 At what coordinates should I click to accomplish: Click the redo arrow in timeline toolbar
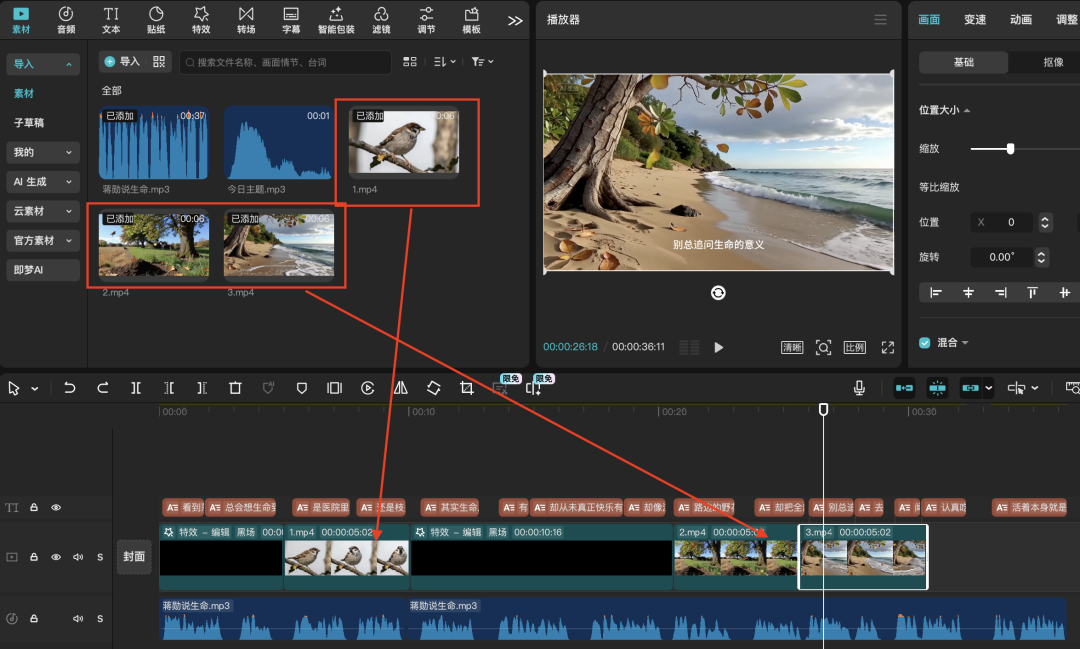102,388
